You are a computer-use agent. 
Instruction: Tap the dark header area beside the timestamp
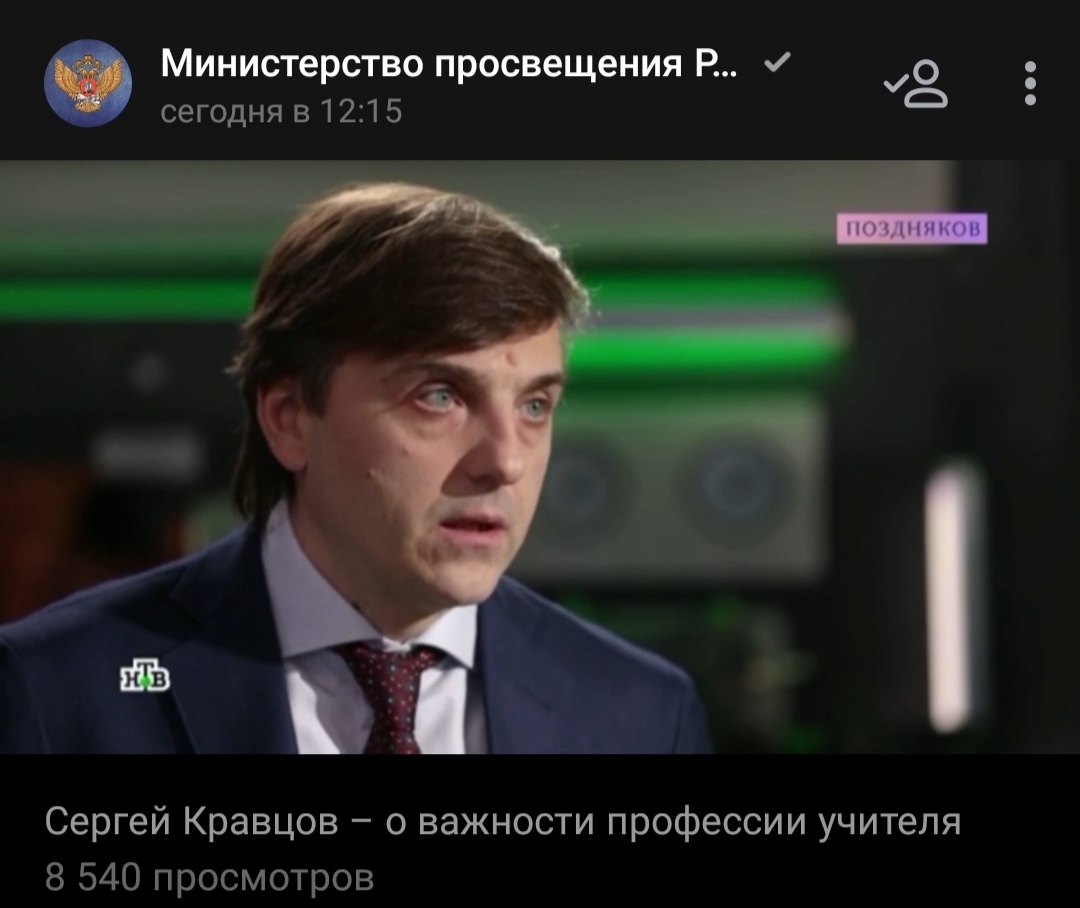(620, 114)
